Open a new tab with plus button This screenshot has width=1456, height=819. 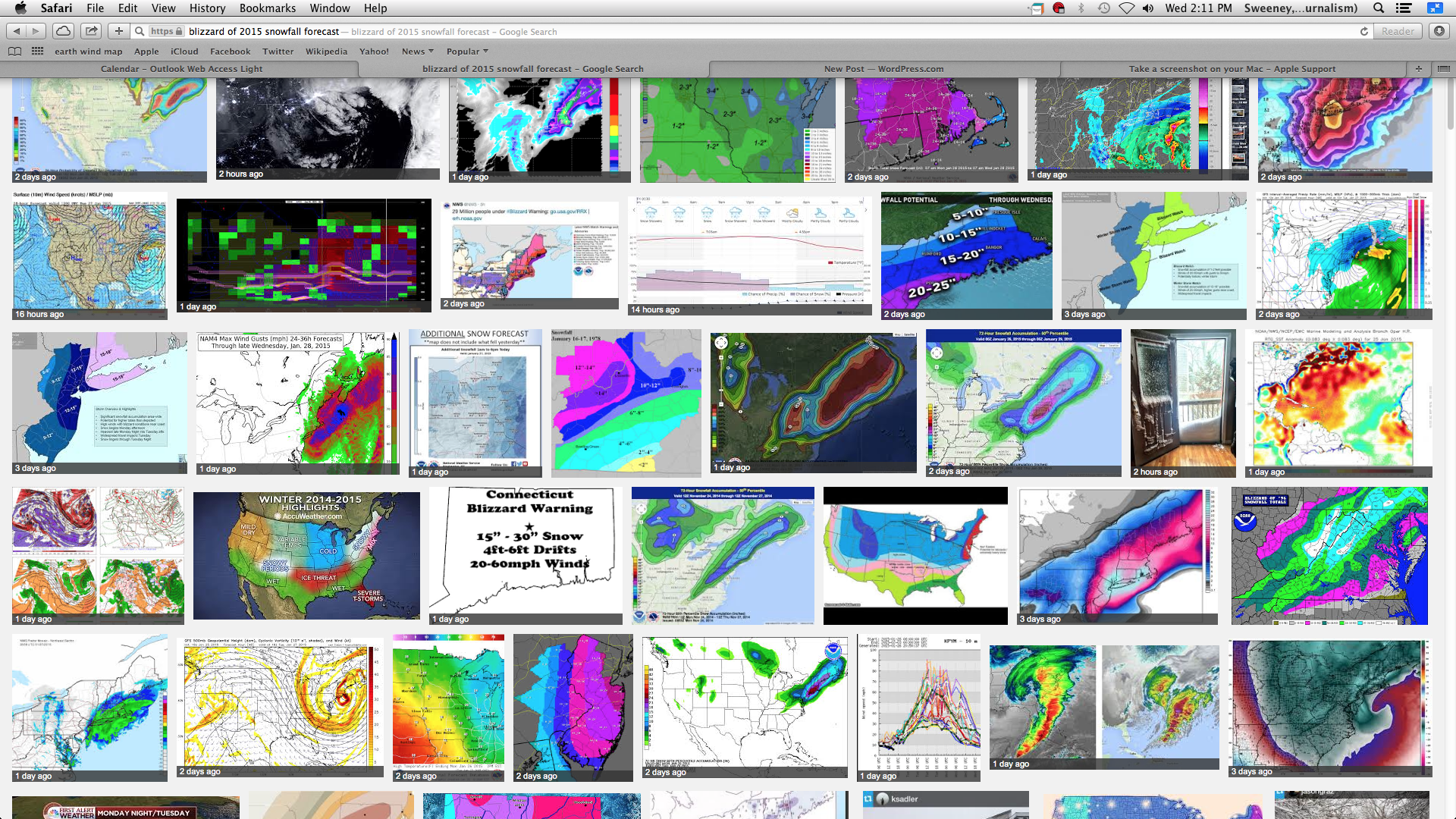tap(1419, 69)
